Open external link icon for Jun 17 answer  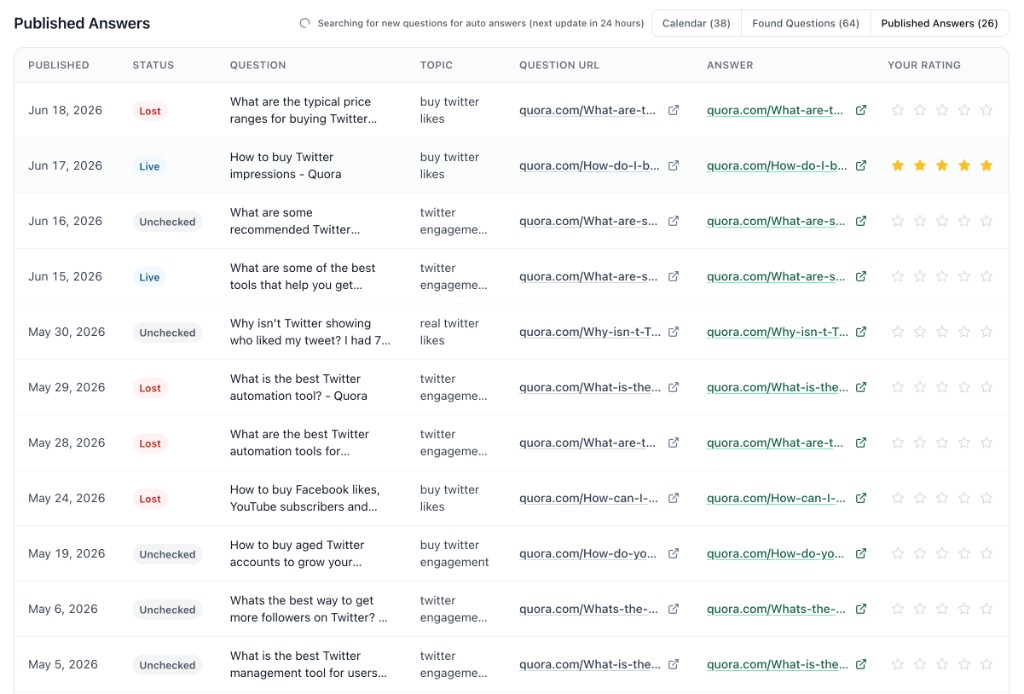(x=861, y=166)
